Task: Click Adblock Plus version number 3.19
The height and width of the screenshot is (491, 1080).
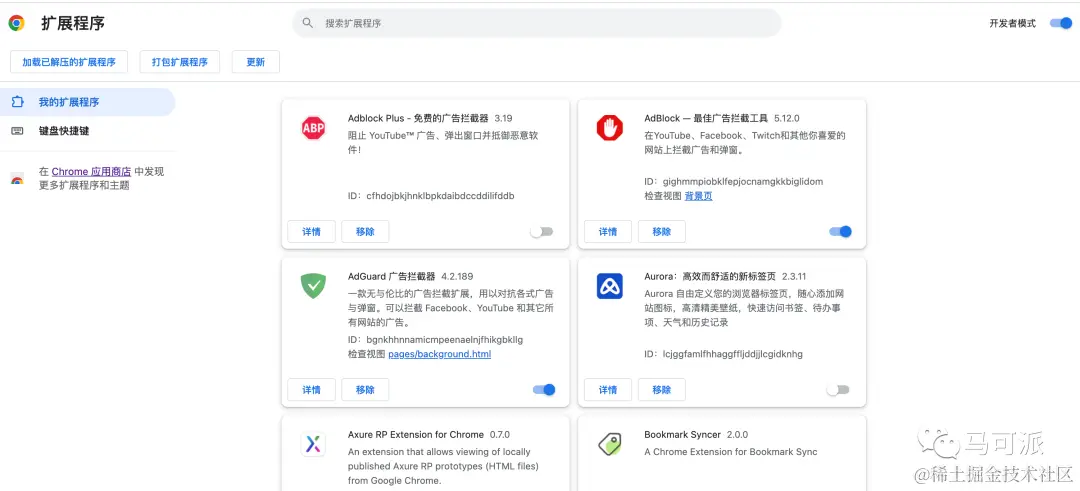Action: 503,118
